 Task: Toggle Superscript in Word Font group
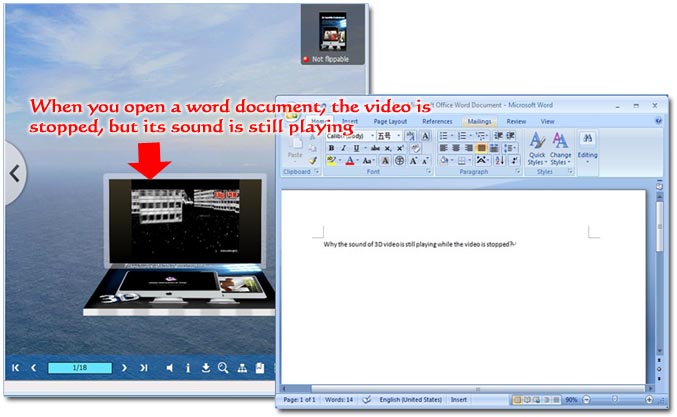pyautogui.click(x=400, y=148)
